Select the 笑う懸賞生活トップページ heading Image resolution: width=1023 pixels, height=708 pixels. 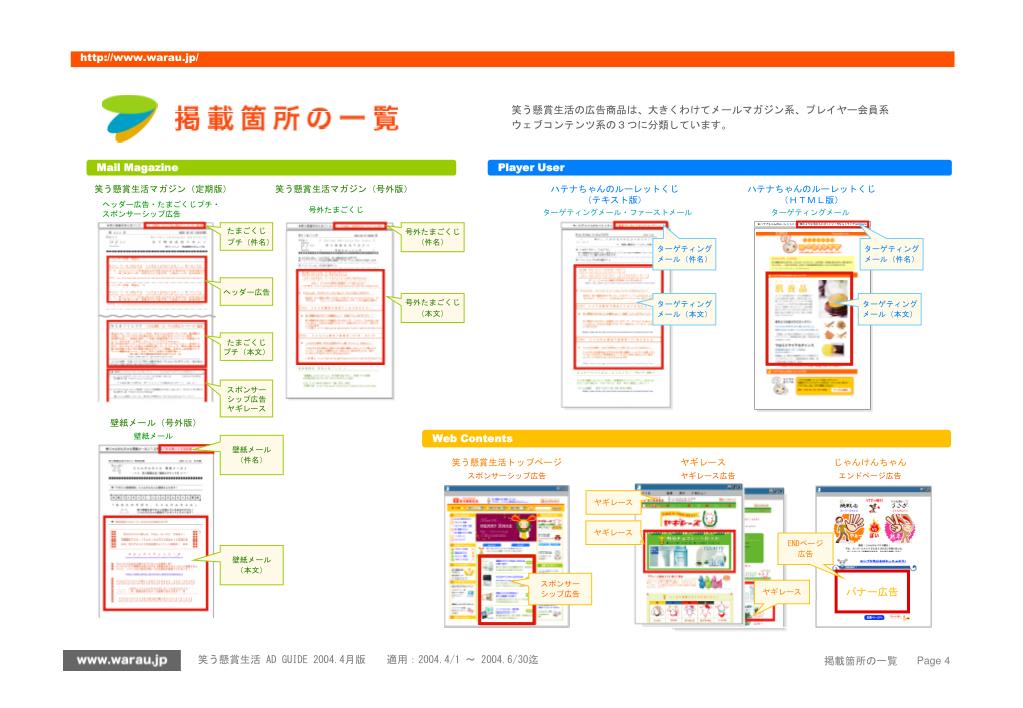click(x=507, y=462)
